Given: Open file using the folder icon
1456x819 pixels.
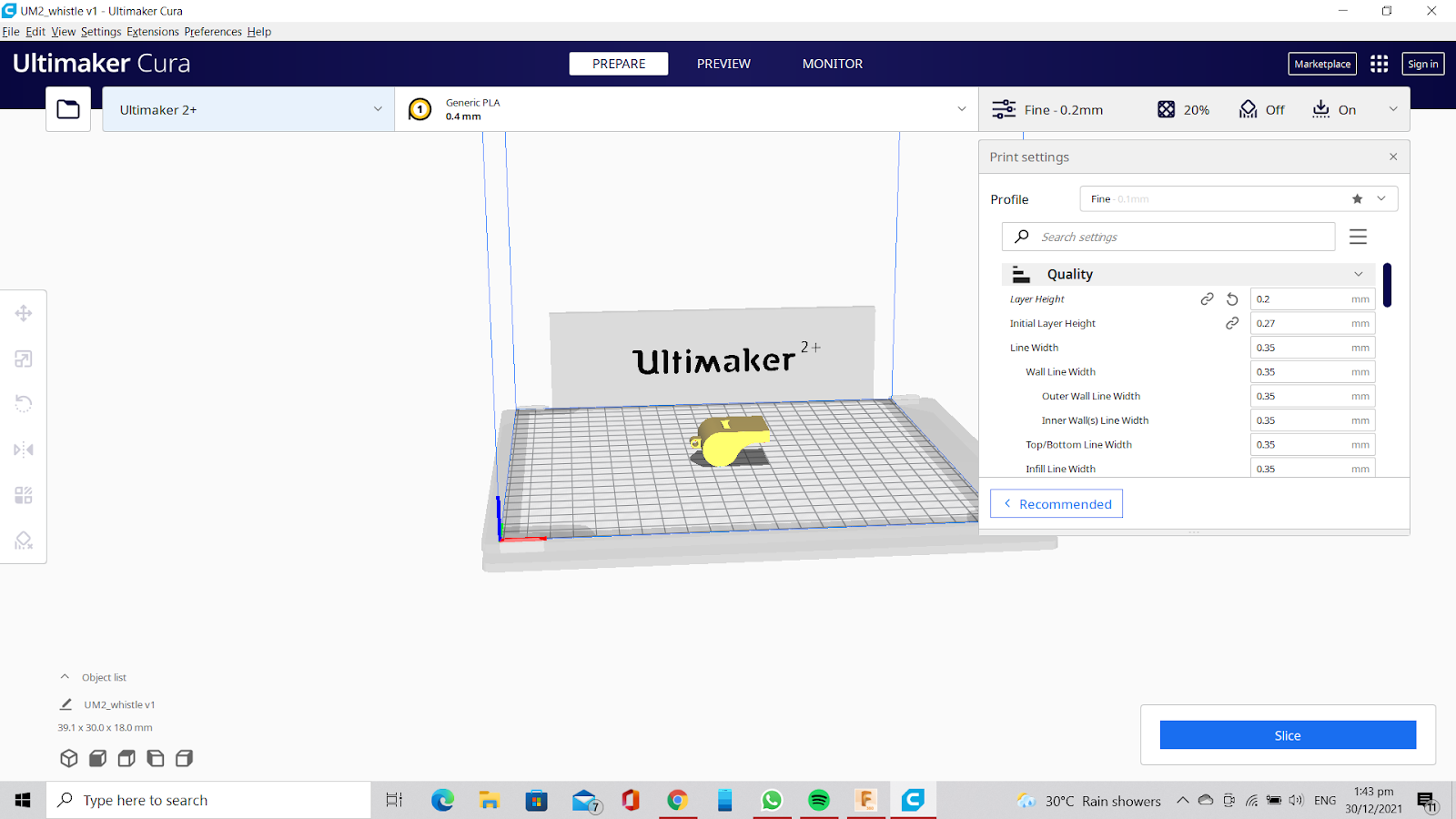Looking at the screenshot, I should coord(68,109).
